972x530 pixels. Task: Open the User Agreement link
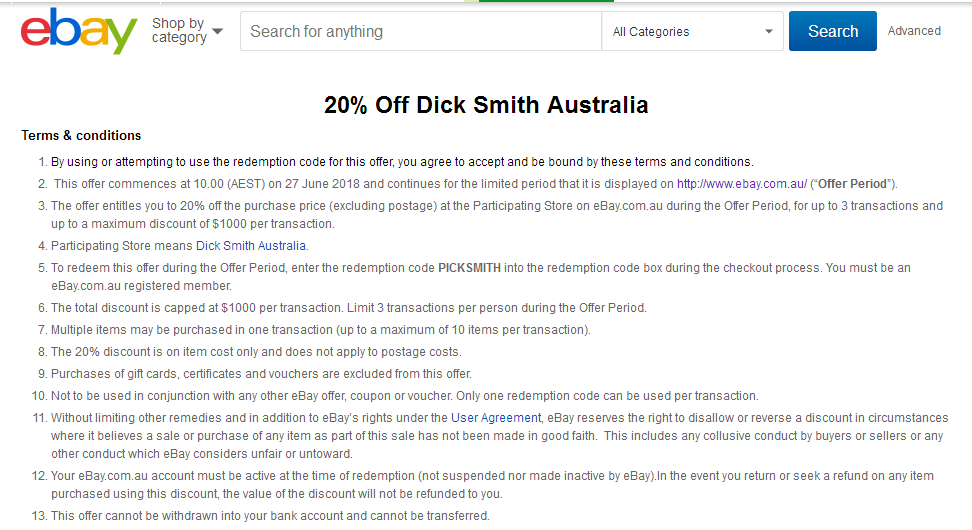click(x=496, y=418)
